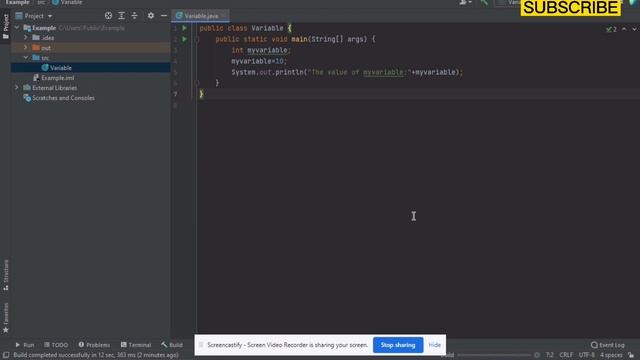Run class Variable from gutter arrow
Viewport: 640px width, 360px height.
click(184, 28)
